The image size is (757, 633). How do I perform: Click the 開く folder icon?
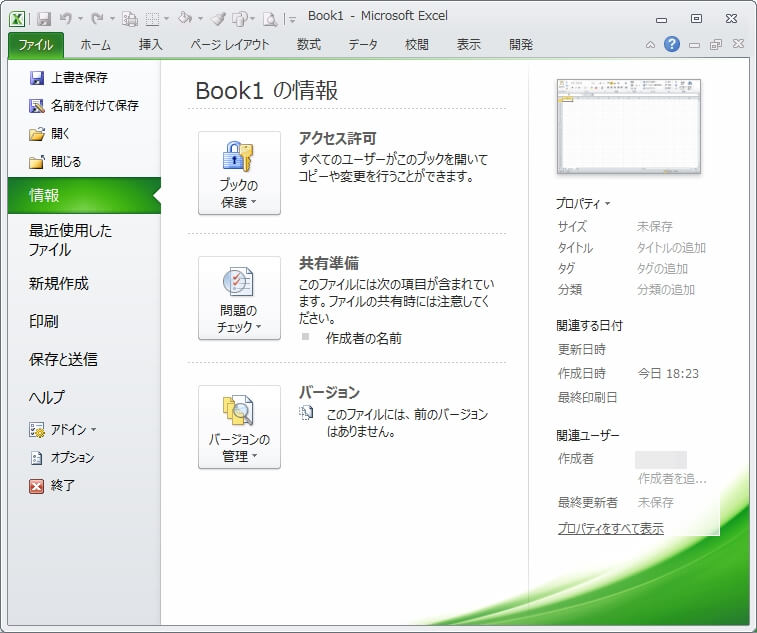[37, 134]
